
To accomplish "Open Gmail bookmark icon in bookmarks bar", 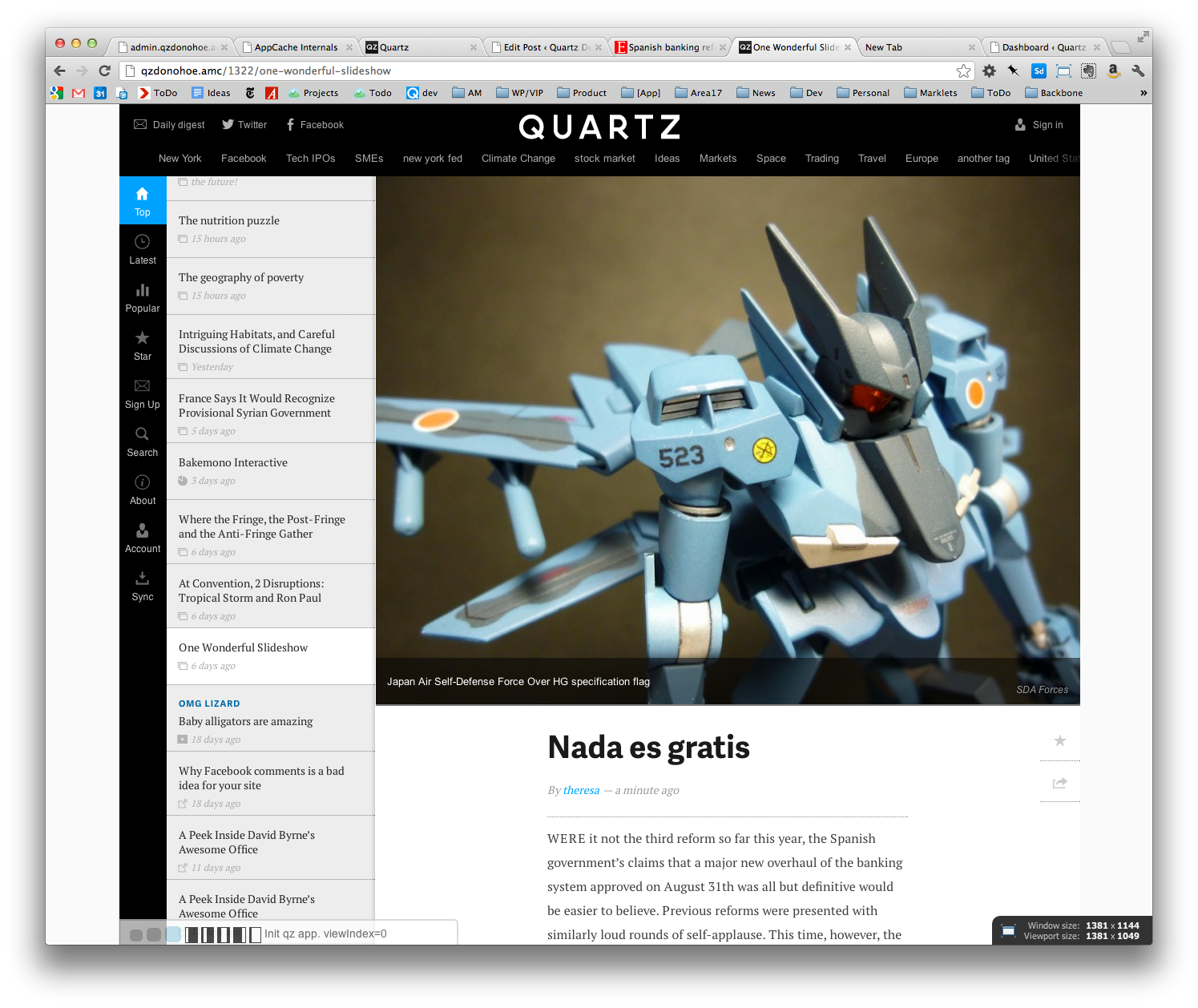I will (79, 93).
